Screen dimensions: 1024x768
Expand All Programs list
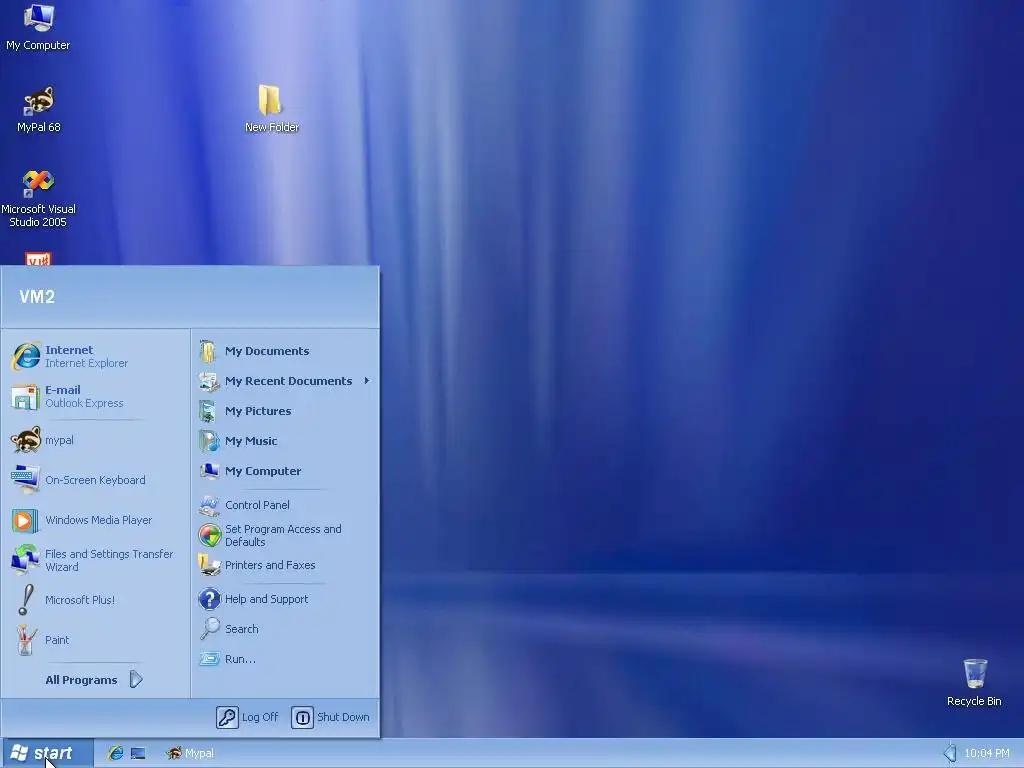click(x=93, y=680)
